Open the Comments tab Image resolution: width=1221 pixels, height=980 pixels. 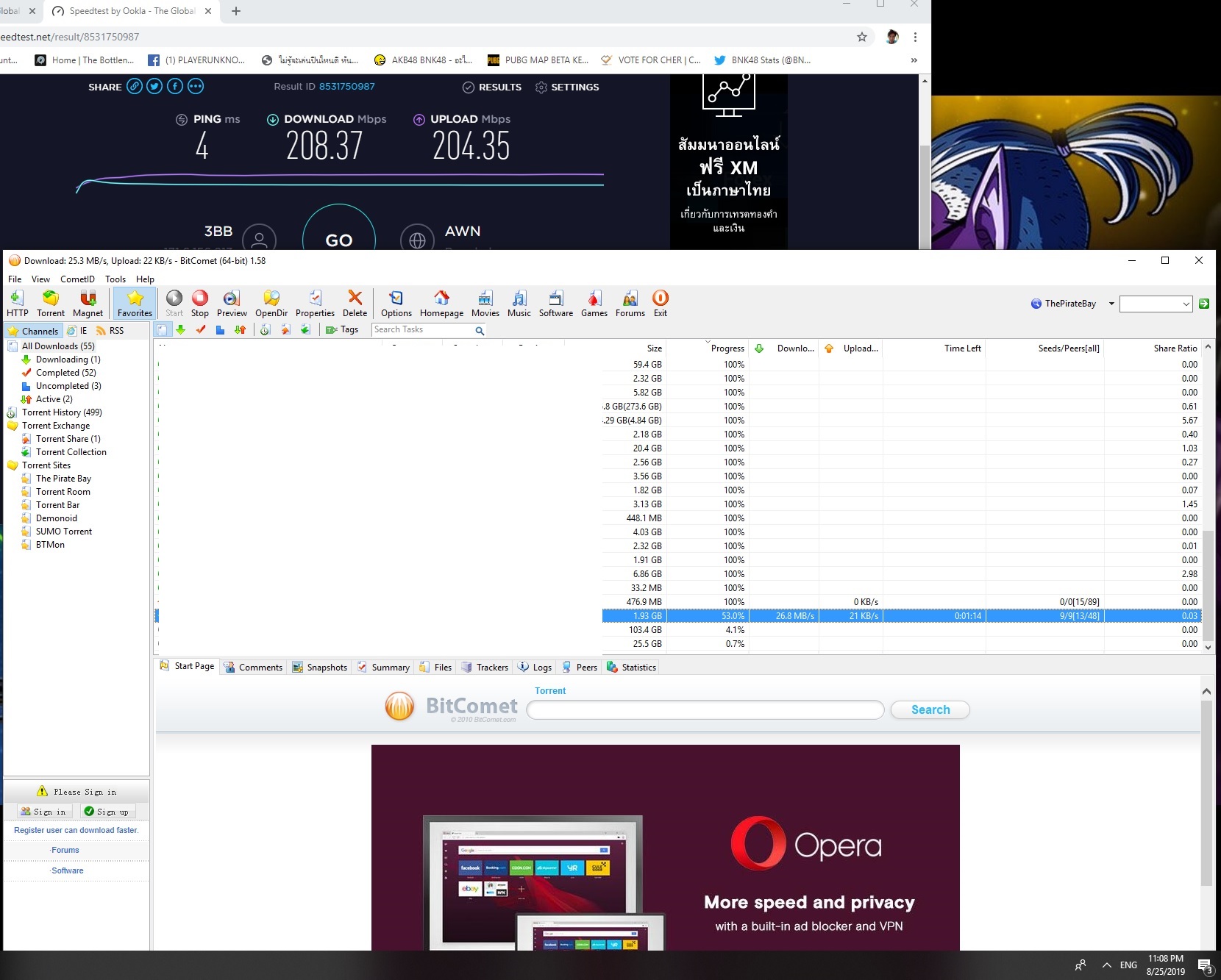[253, 668]
